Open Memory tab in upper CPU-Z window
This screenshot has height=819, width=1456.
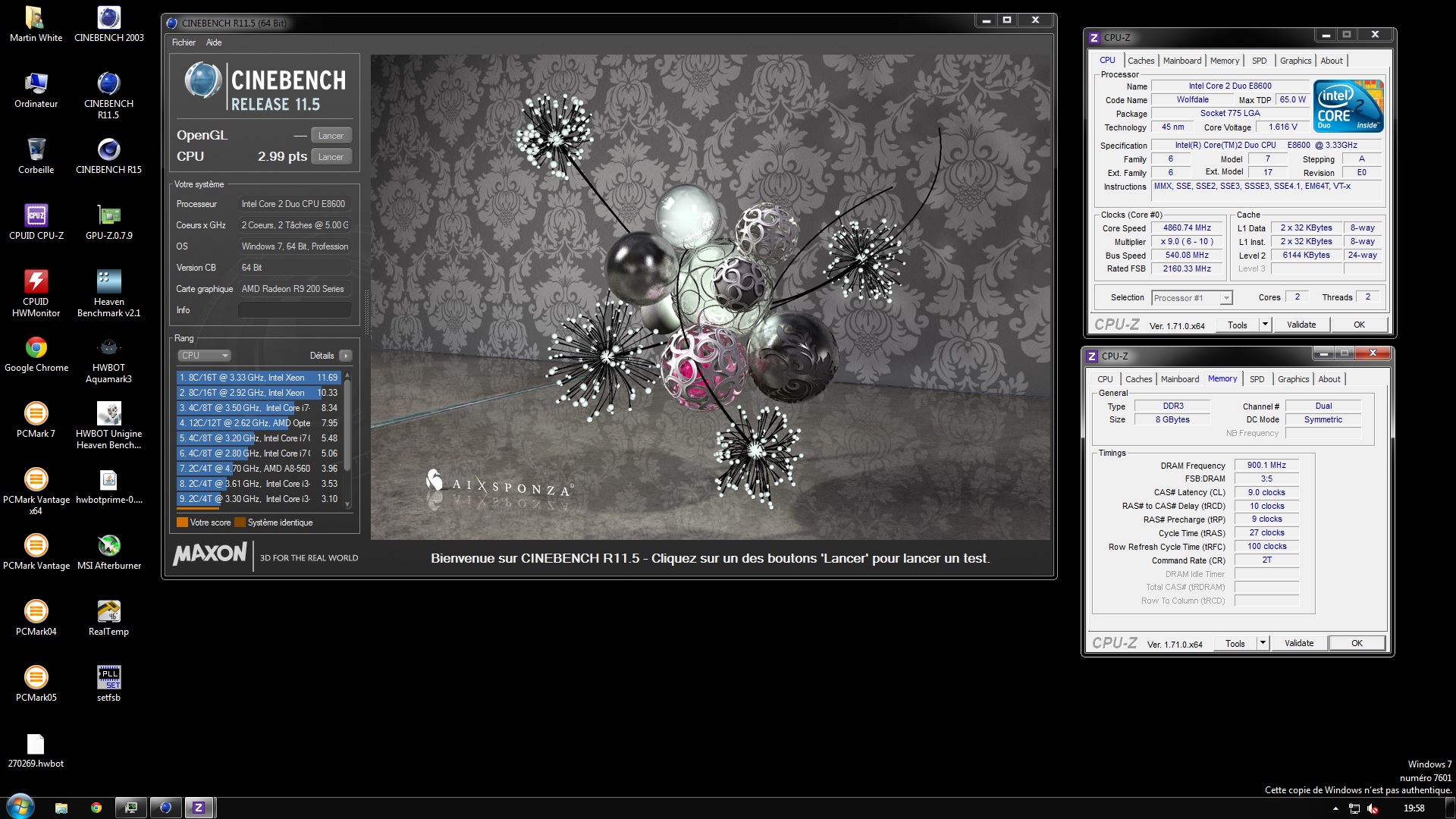tap(1225, 61)
